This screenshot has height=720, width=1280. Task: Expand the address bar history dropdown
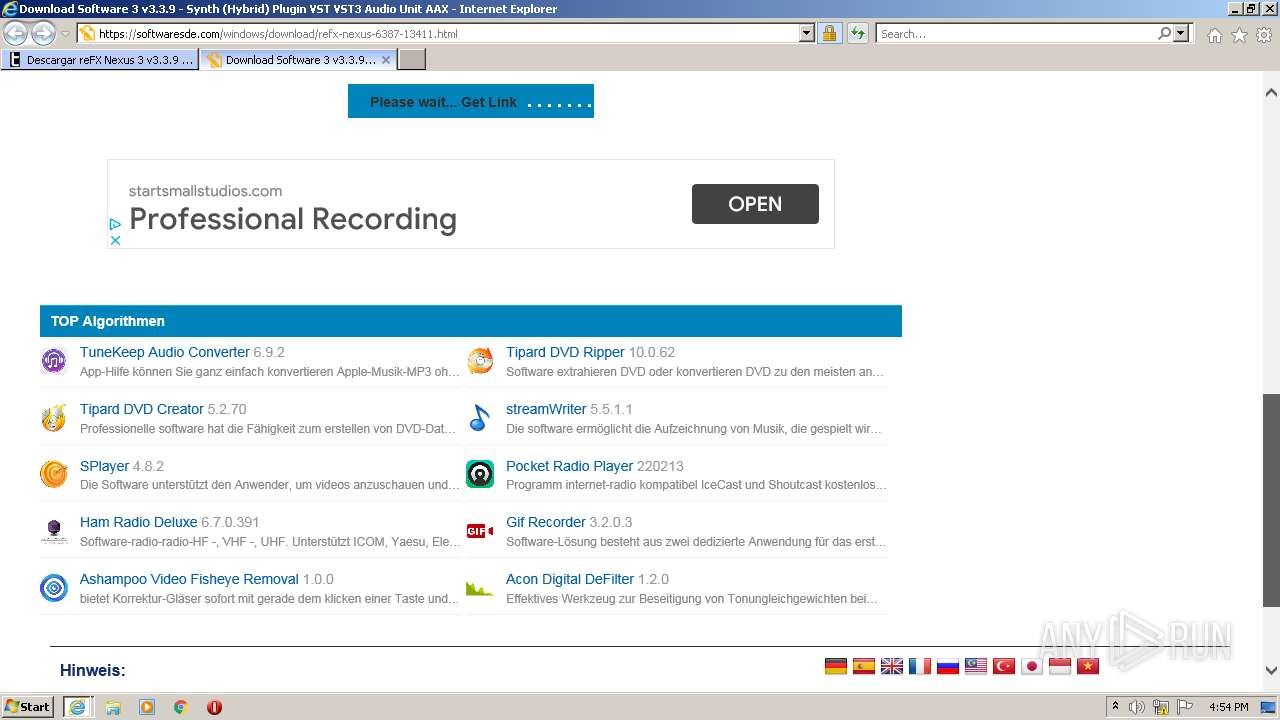(x=807, y=33)
